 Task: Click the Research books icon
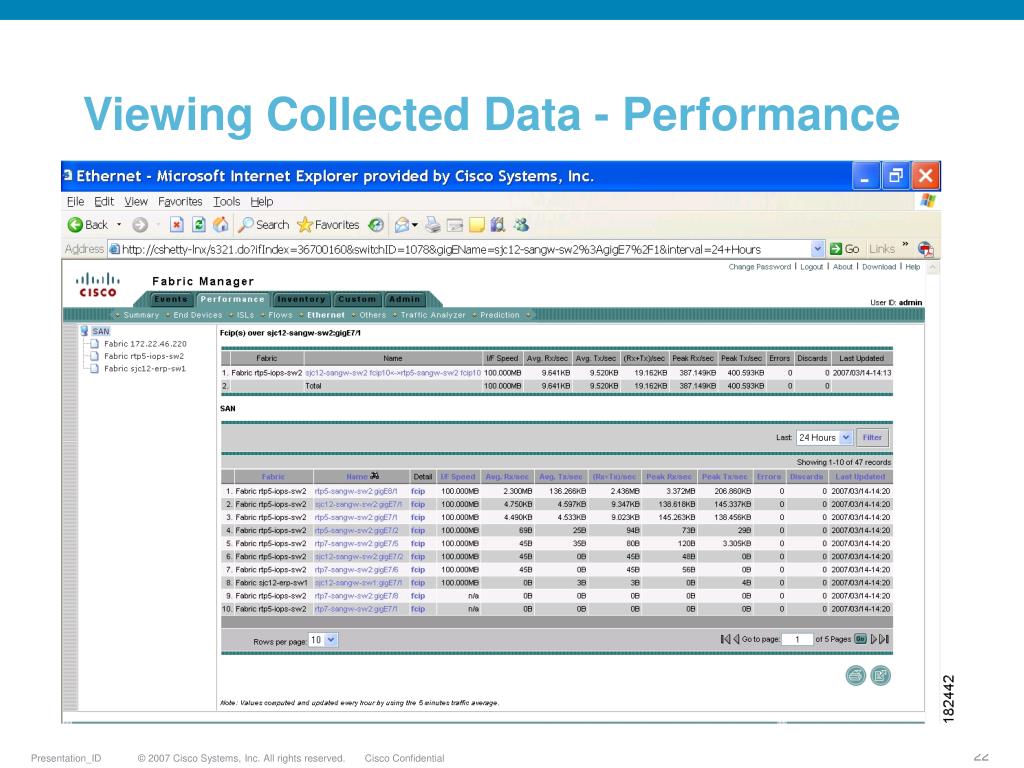pos(498,225)
